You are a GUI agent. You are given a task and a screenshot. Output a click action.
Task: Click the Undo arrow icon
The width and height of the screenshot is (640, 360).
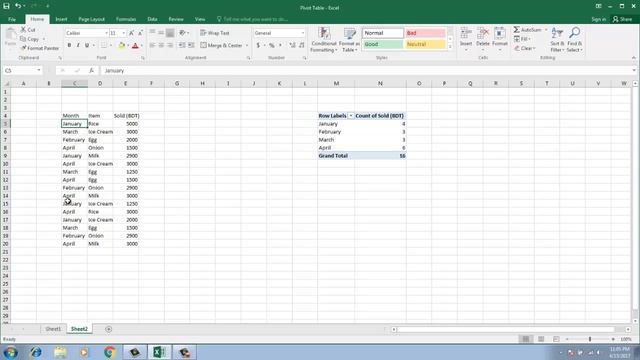(18, 6)
